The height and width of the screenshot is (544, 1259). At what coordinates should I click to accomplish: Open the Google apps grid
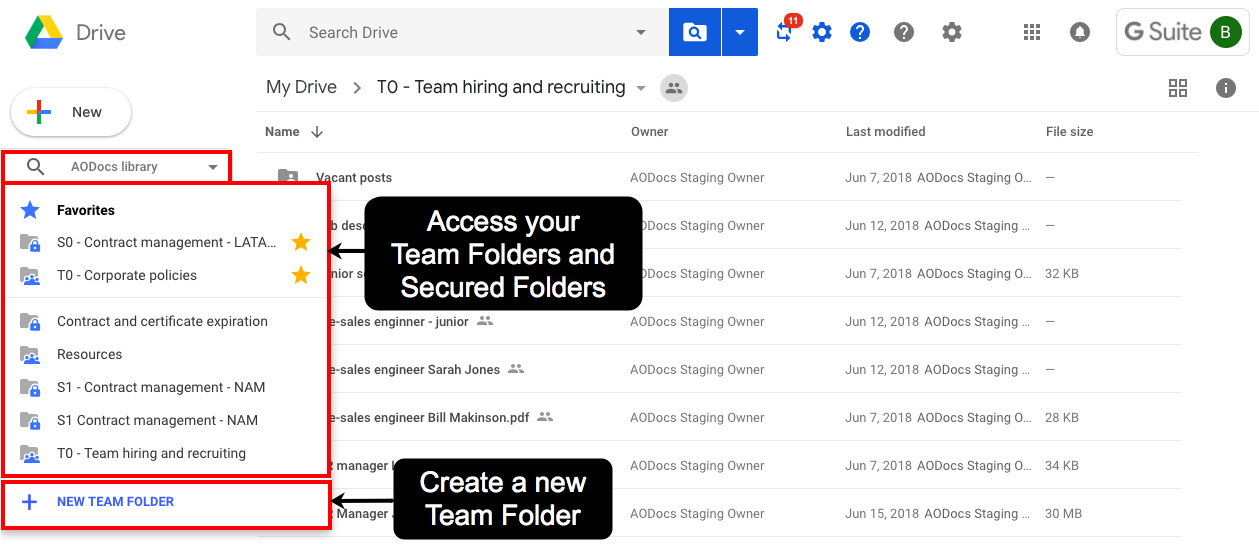1032,32
